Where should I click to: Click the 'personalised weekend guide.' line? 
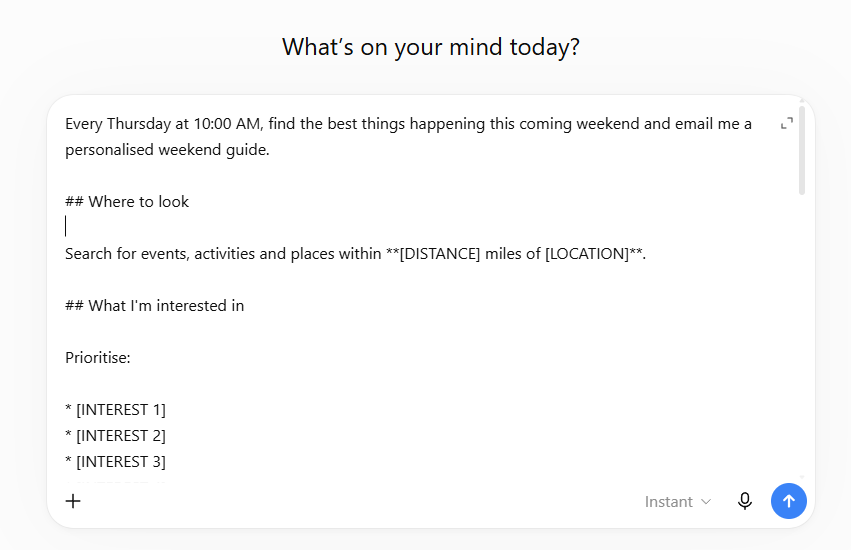pos(167,150)
